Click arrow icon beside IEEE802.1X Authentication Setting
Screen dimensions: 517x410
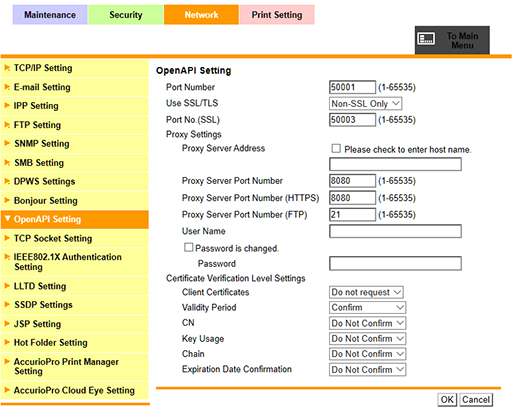tap(7, 257)
